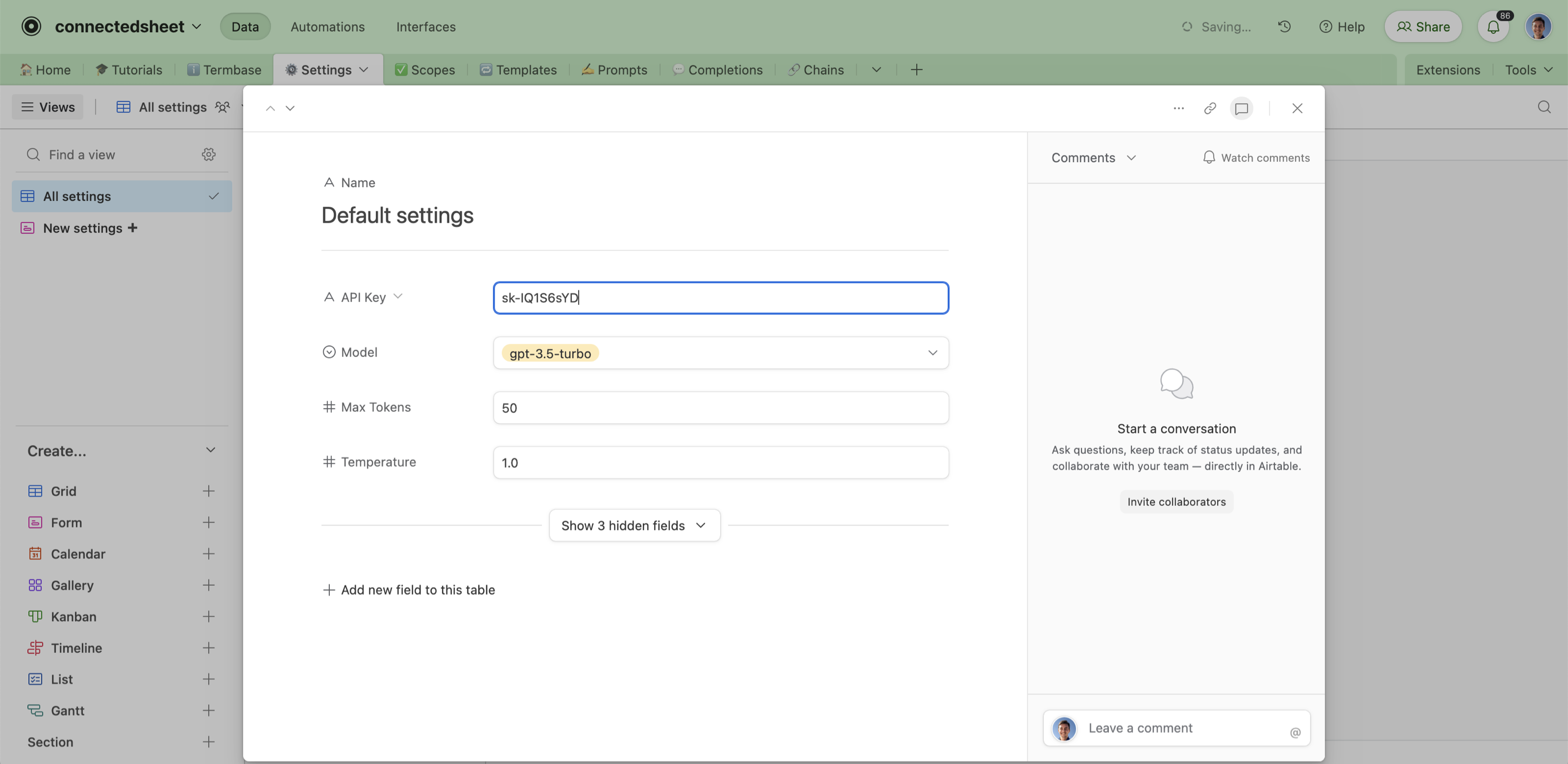
Task: Remove the gpt-3.5-turbo yellow tag
Action: pyautogui.click(x=550, y=353)
